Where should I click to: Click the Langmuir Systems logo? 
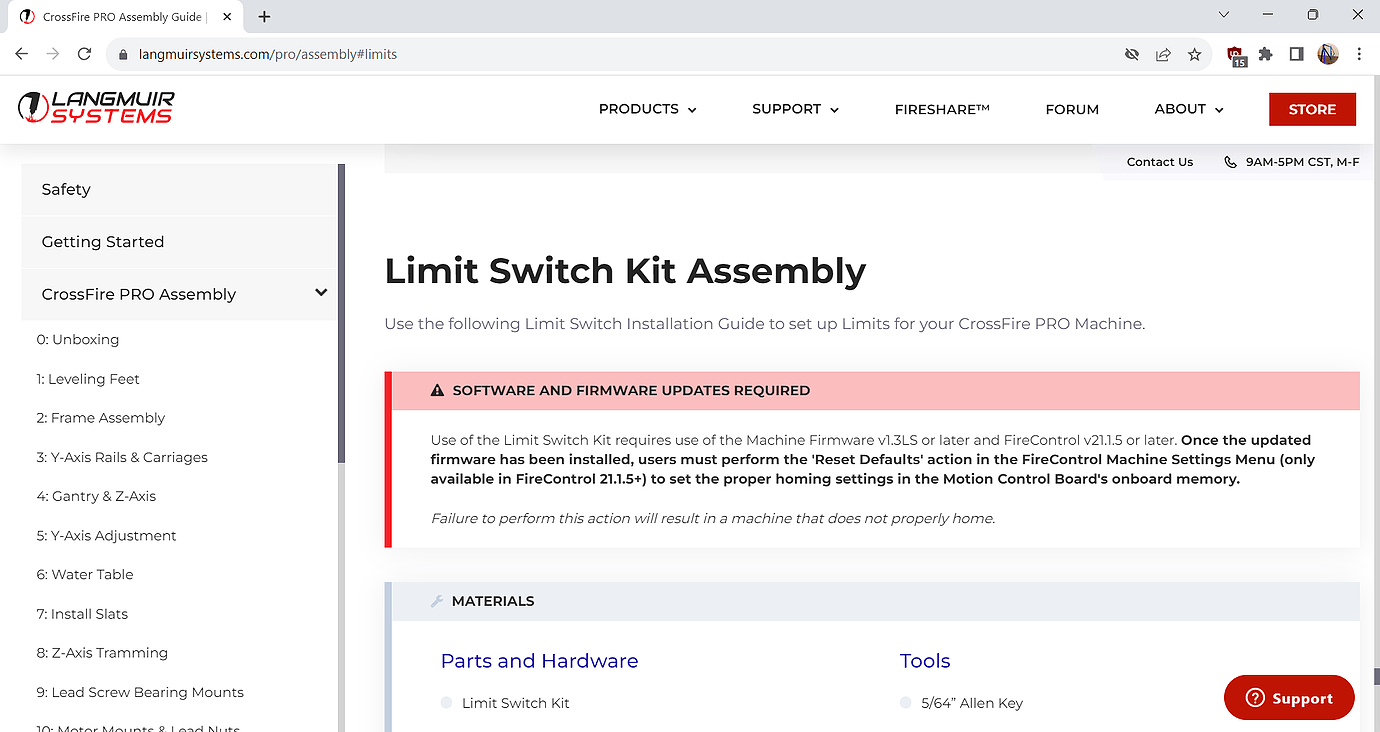coord(95,108)
